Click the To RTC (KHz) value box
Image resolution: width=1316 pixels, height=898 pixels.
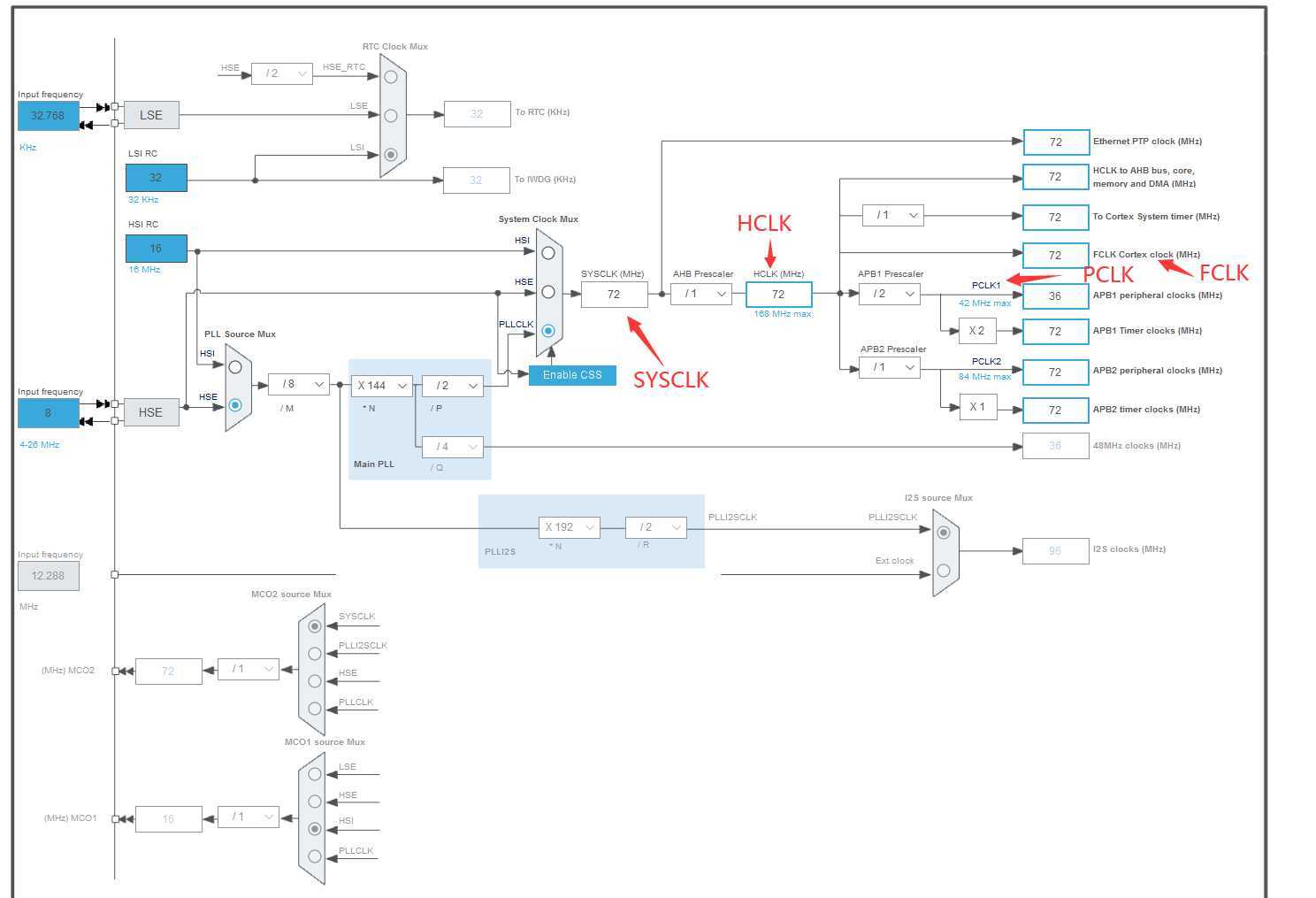click(x=477, y=114)
